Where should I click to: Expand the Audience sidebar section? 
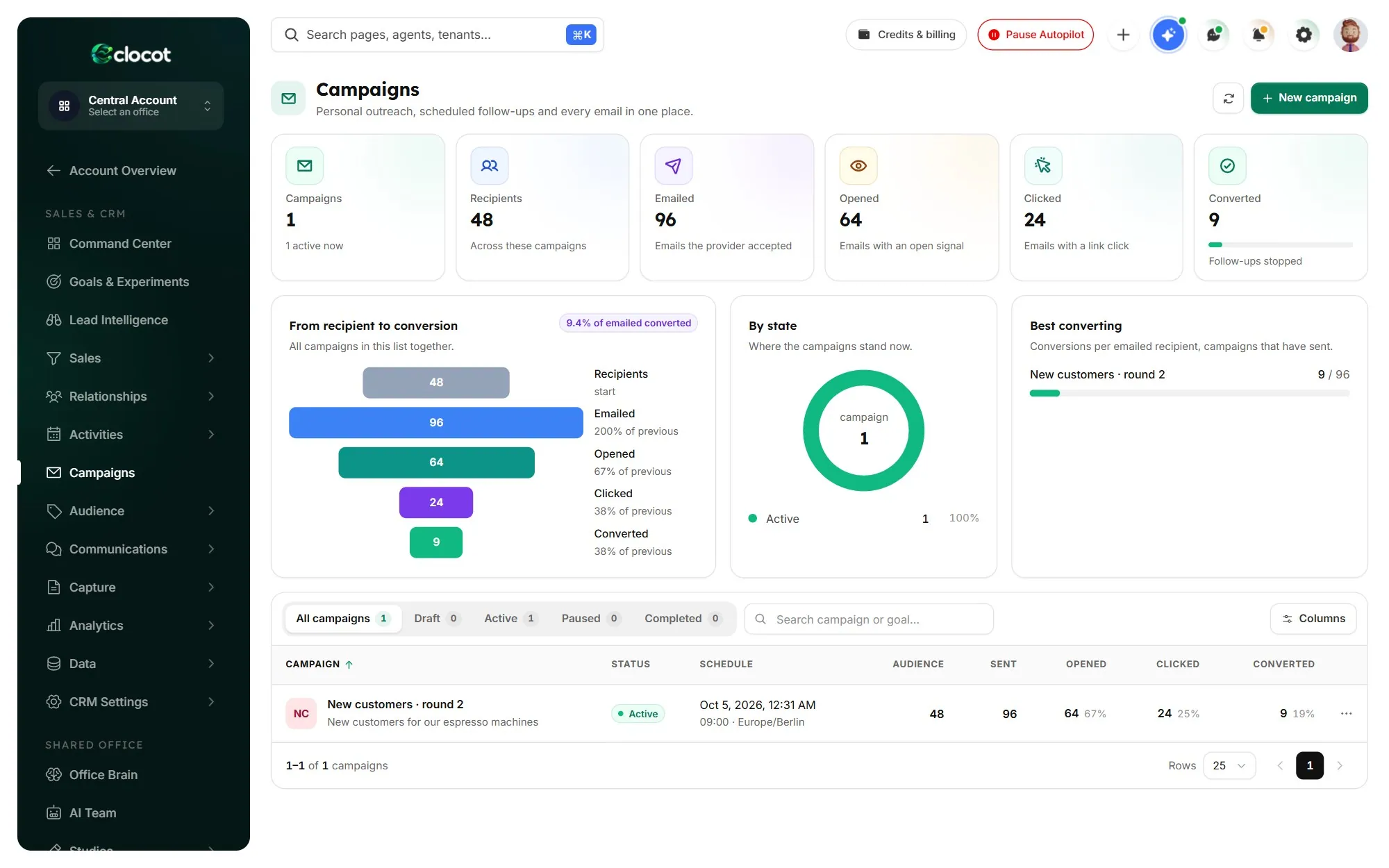[131, 511]
